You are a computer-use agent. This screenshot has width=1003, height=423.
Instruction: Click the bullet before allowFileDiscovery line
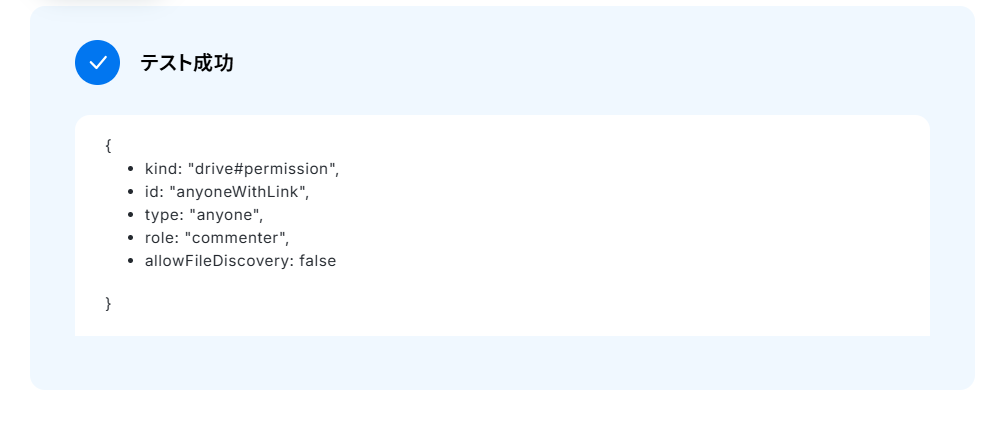click(132, 262)
